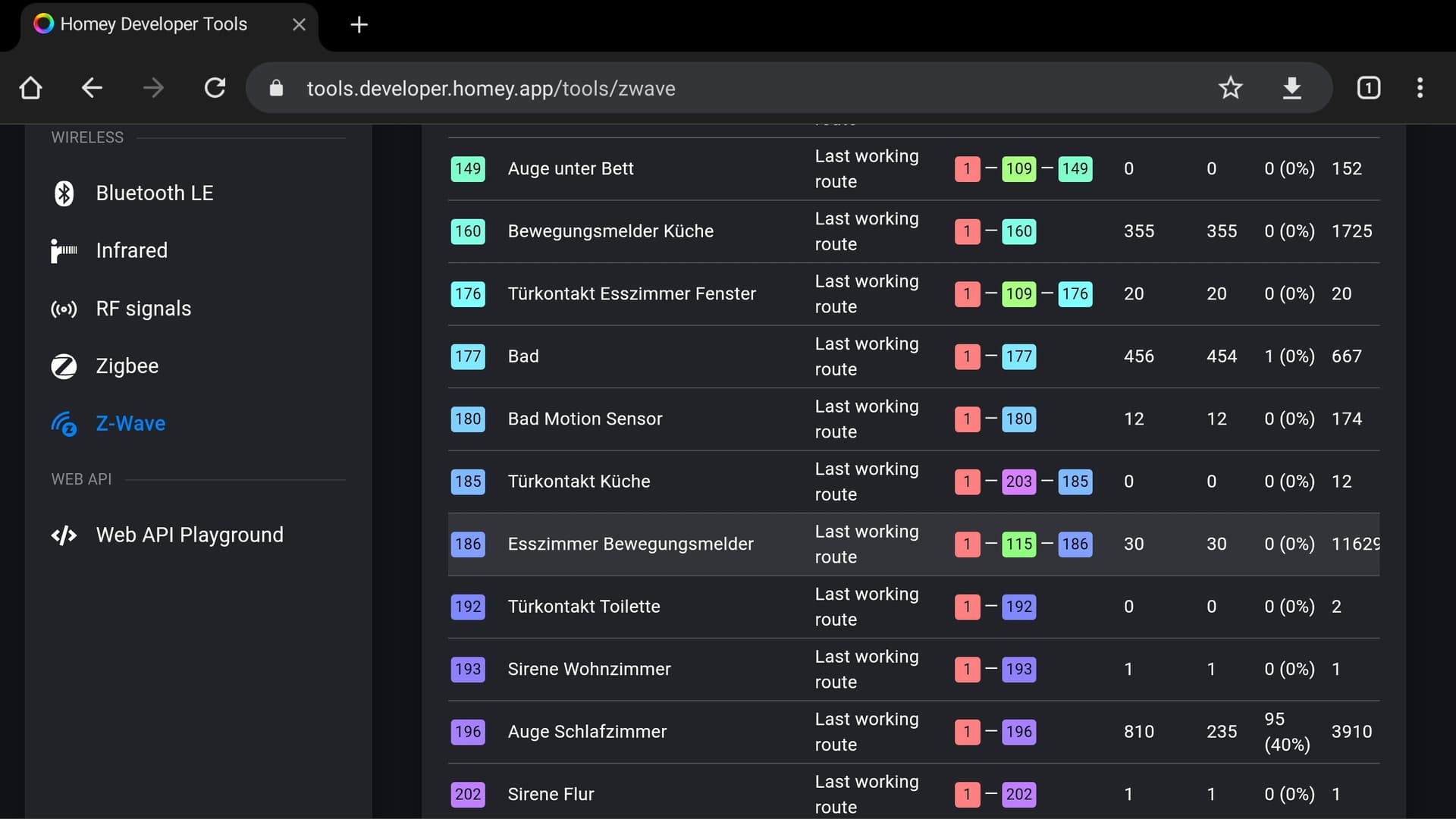Click the RF signals antenna icon
The width and height of the screenshot is (1456, 819).
64,309
